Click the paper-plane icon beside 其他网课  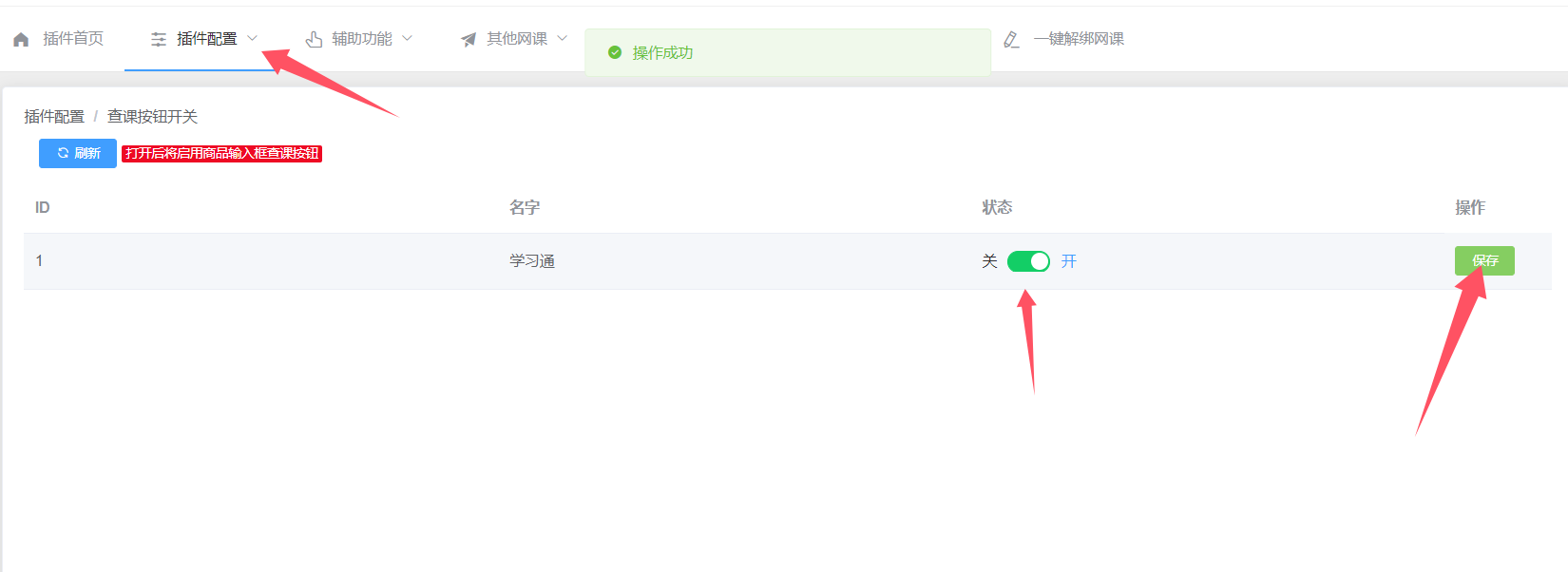point(468,39)
